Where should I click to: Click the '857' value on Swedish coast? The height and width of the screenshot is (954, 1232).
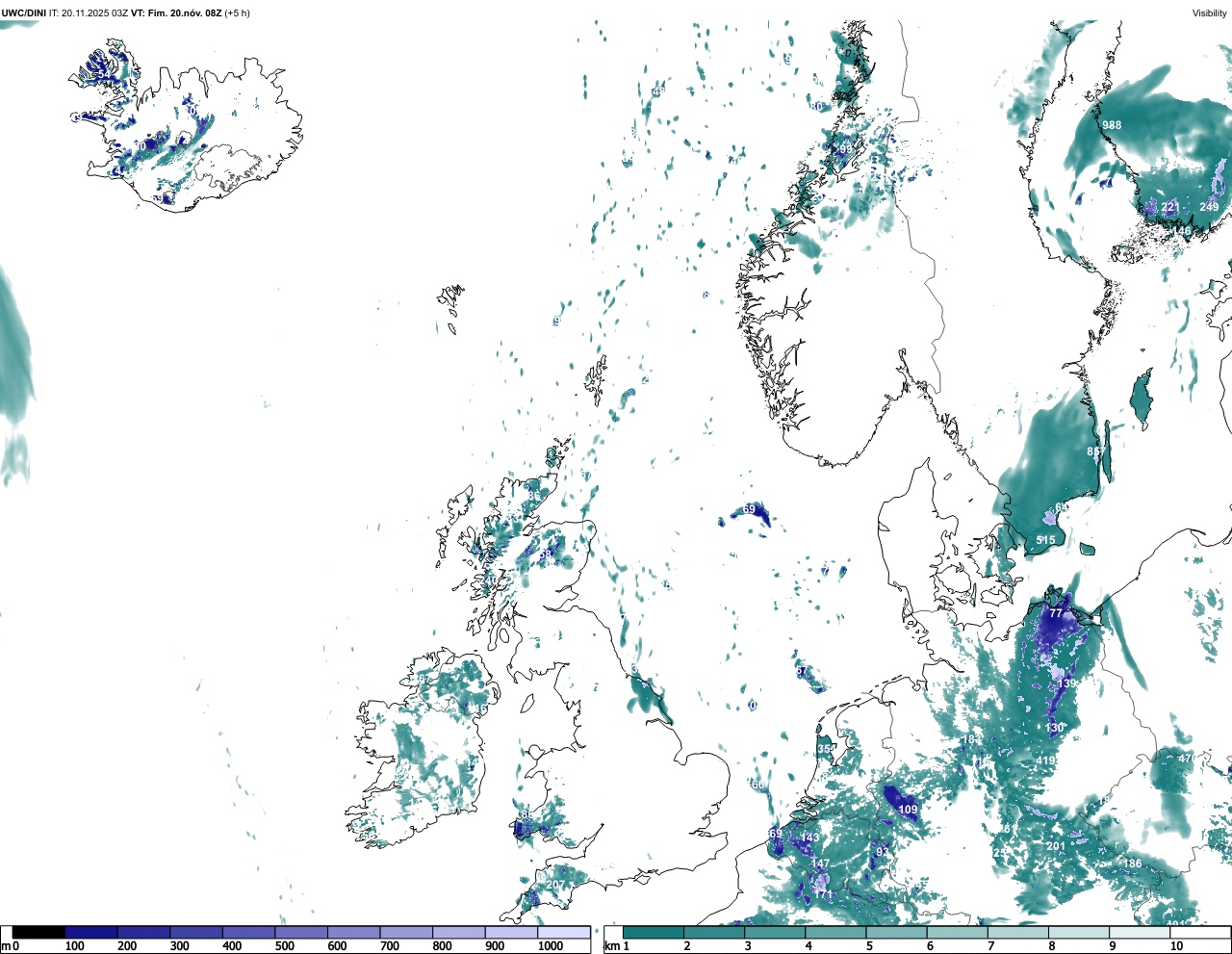click(x=1096, y=451)
